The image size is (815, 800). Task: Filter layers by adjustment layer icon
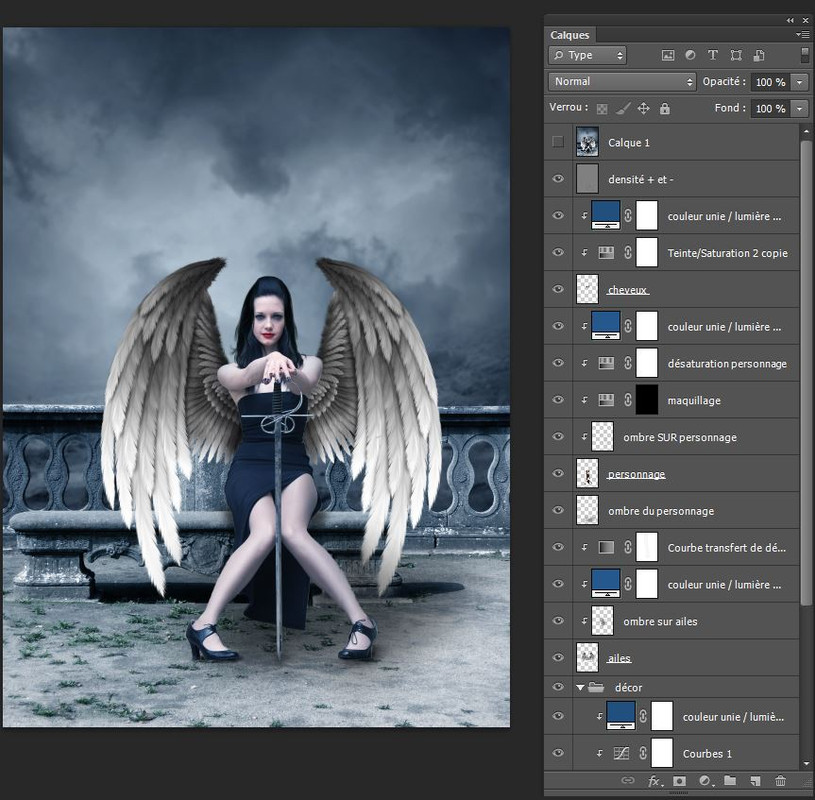(x=690, y=55)
